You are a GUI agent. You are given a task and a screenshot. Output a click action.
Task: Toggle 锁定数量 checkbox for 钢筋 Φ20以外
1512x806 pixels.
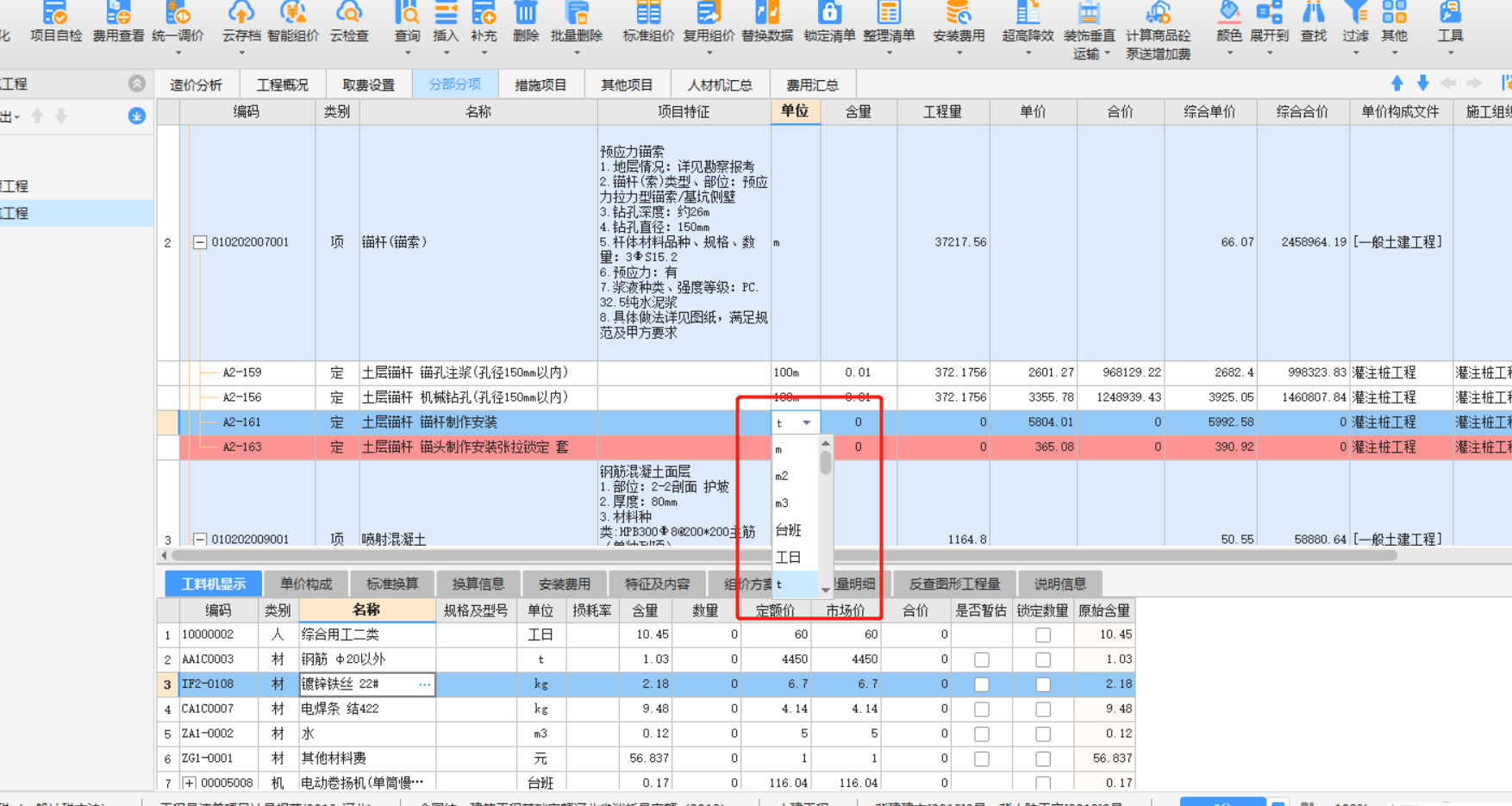point(1043,659)
